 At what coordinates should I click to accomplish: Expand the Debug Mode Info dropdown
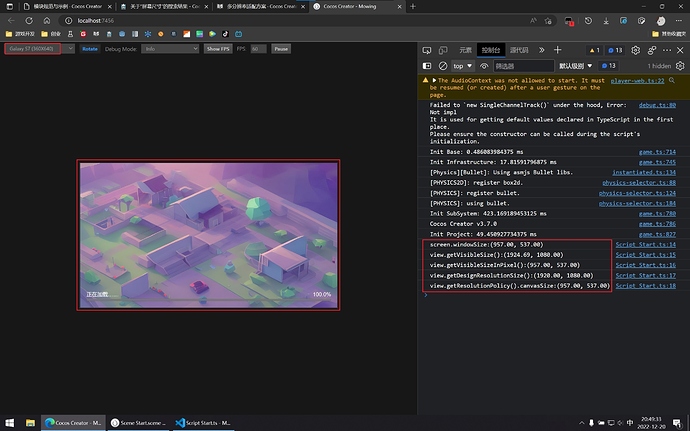tap(171, 48)
